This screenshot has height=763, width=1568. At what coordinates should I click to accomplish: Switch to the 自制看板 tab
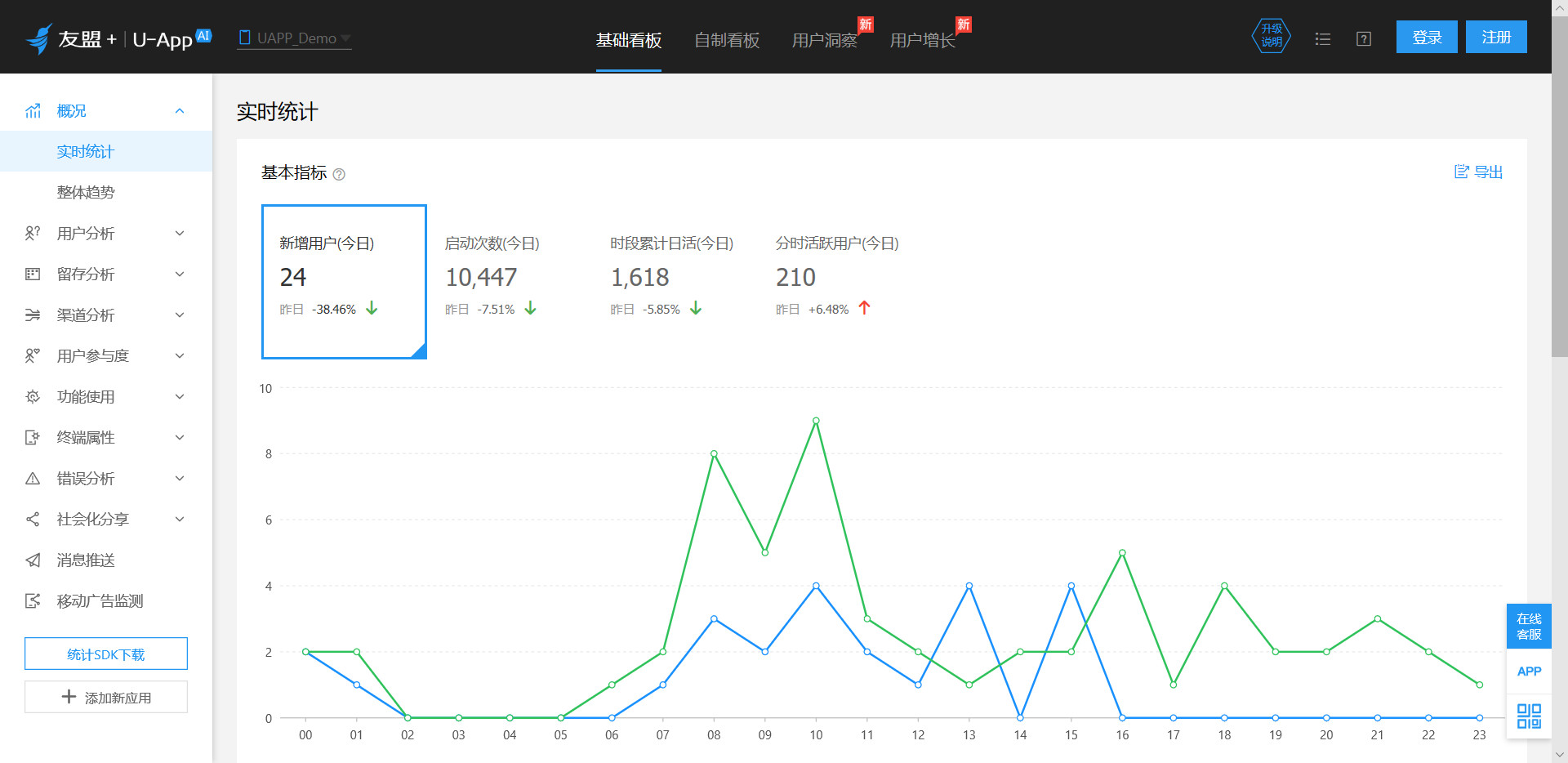coord(726,40)
